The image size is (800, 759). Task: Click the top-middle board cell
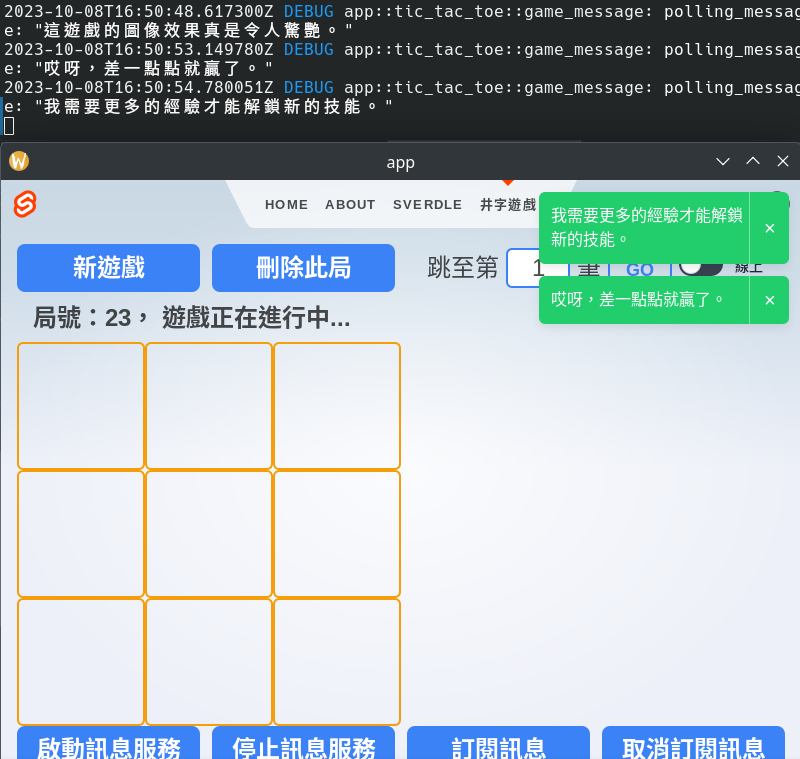tap(209, 406)
